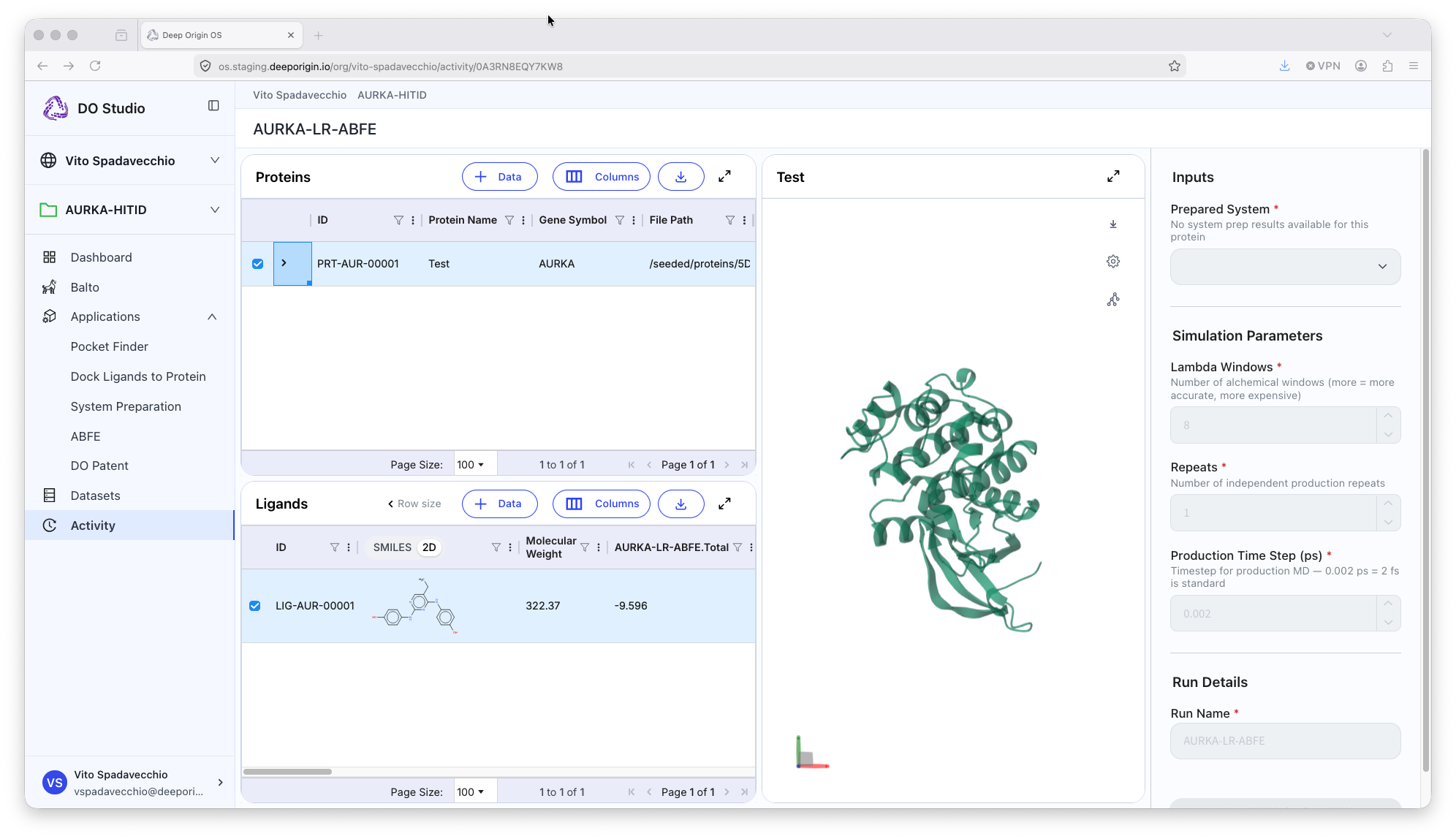
Task: Expand the Ligands panel to fullscreen
Action: [x=724, y=504]
